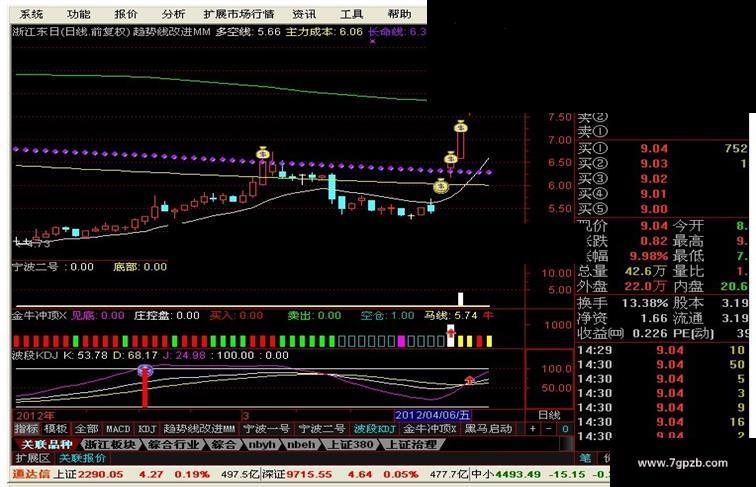Open the 上证380 tab
Image resolution: width=756 pixels, height=487 pixels.
click(x=351, y=444)
